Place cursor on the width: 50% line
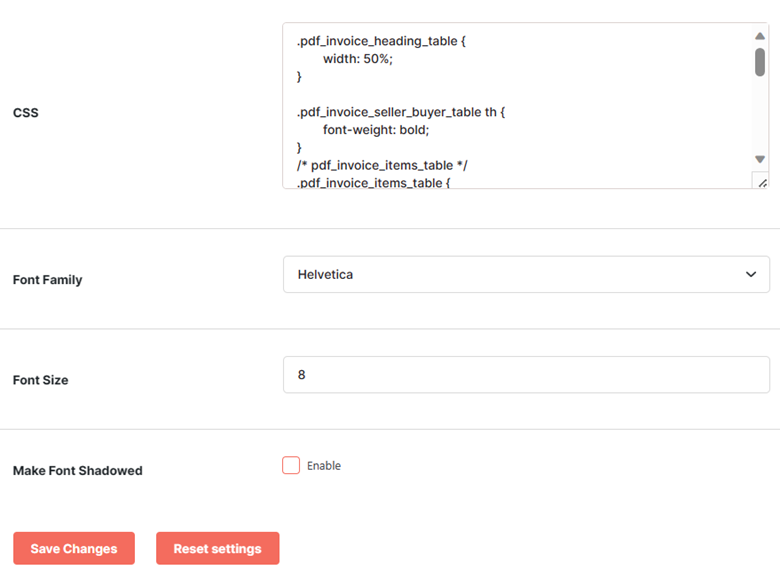The height and width of the screenshot is (570, 780). [358, 59]
